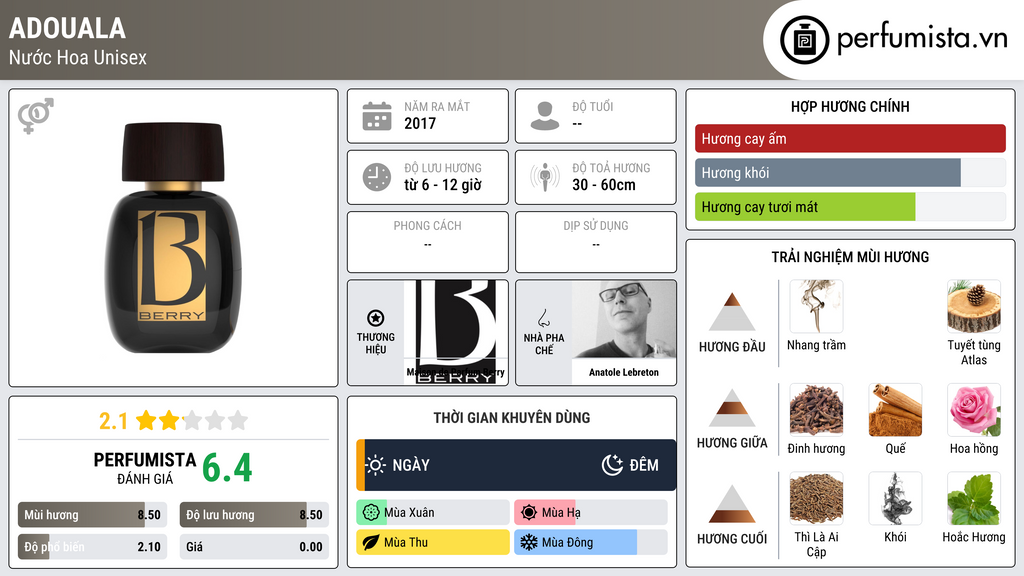Click the nose icon above Nhà pha chế
The height and width of the screenshot is (576, 1024).
543,318
